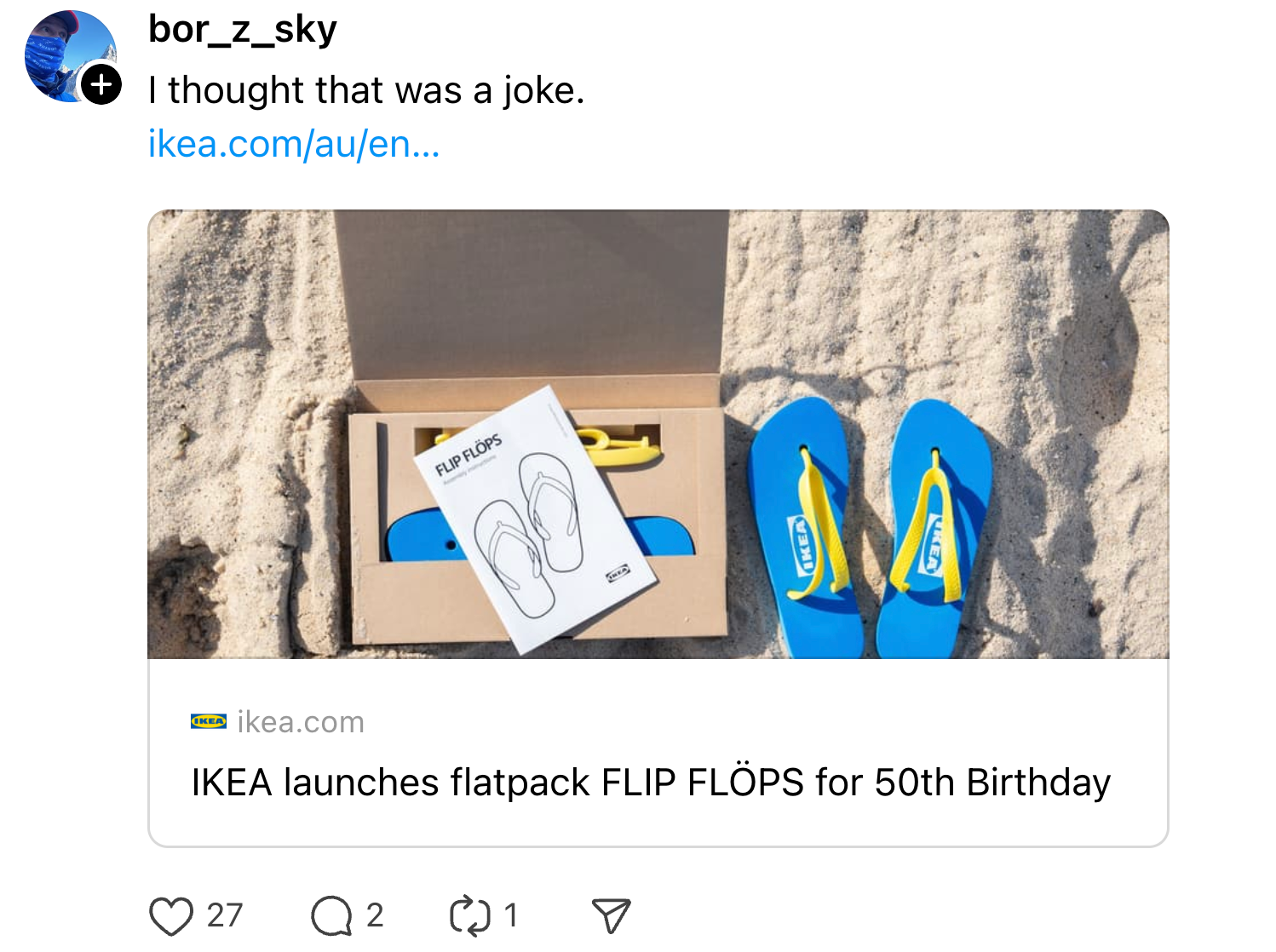Screen dimensions: 1276x952
Task: Open replies via the speech bubble icon
Action: point(330,916)
